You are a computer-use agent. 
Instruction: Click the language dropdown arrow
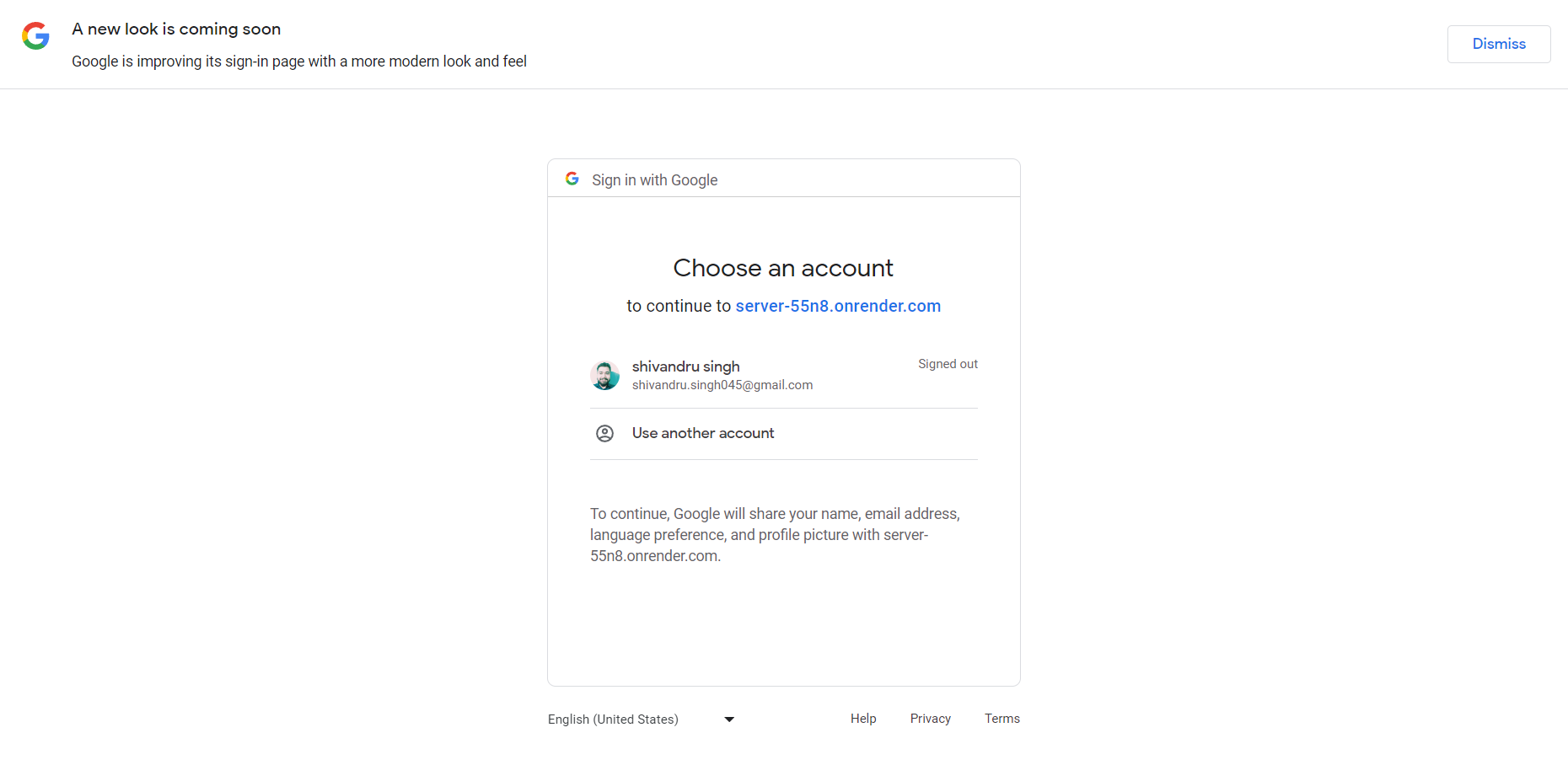coord(729,719)
